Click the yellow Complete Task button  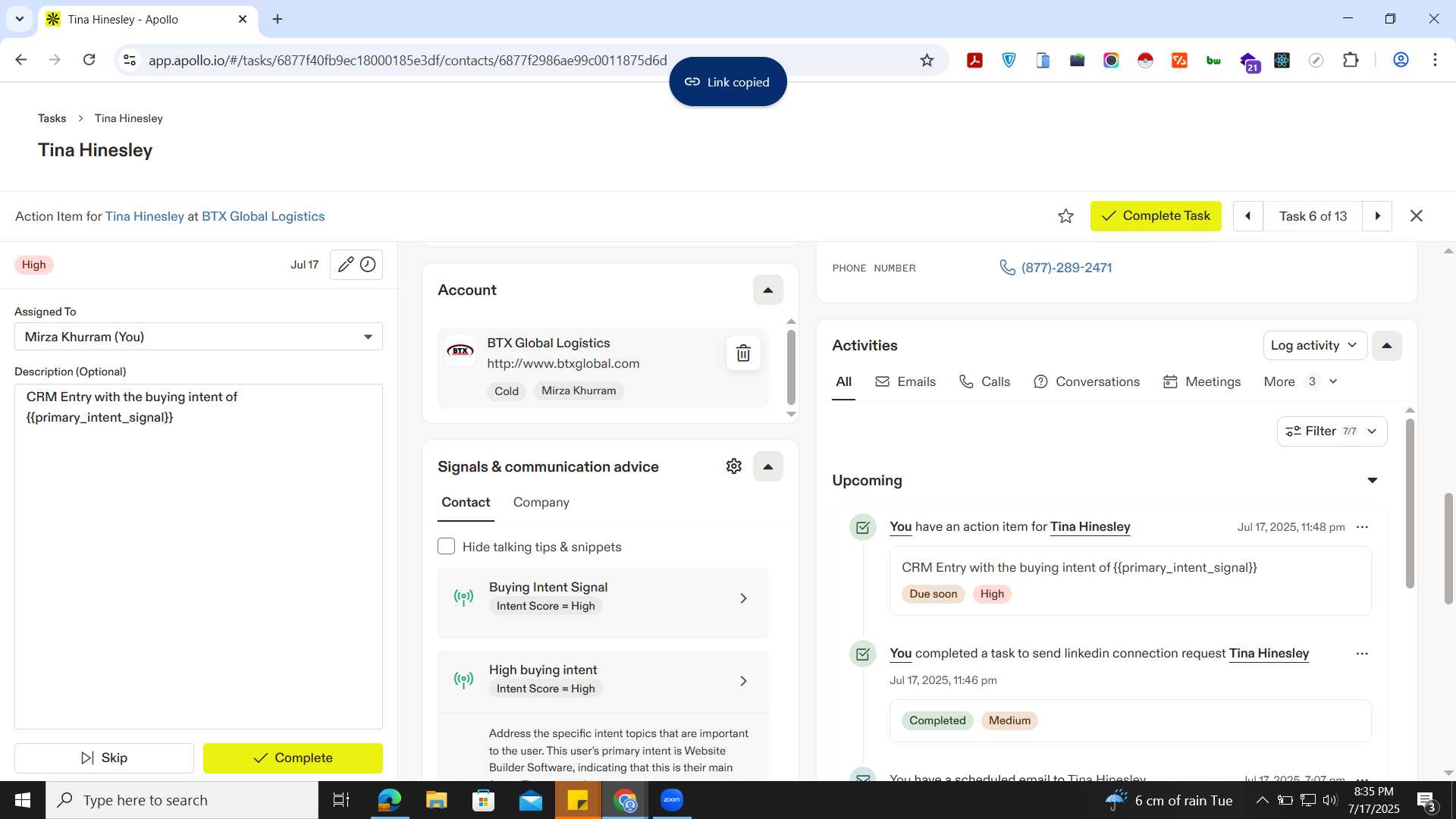[1156, 216]
